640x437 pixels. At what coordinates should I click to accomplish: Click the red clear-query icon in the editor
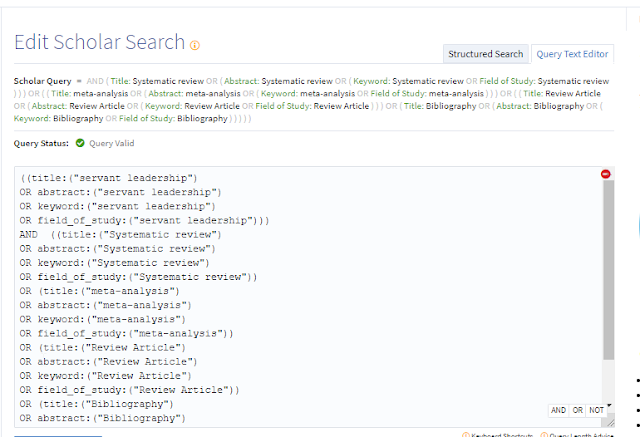click(x=606, y=175)
